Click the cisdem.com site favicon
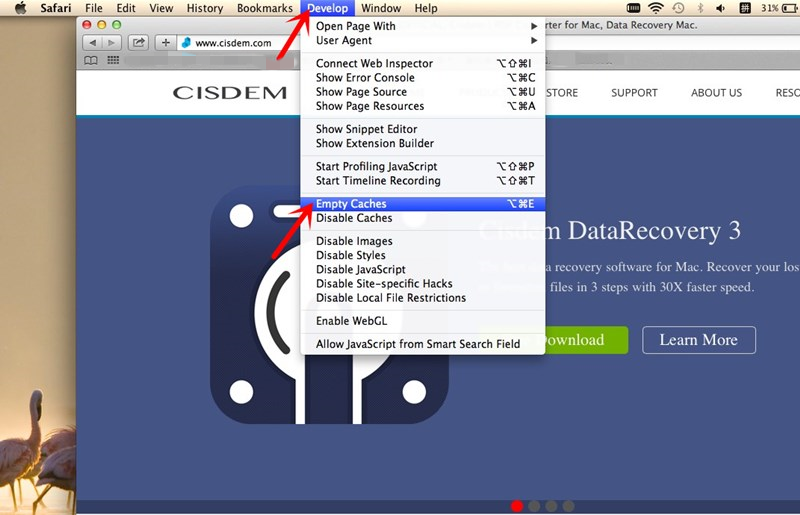Viewport: 800px width, 515px height. 186,43
